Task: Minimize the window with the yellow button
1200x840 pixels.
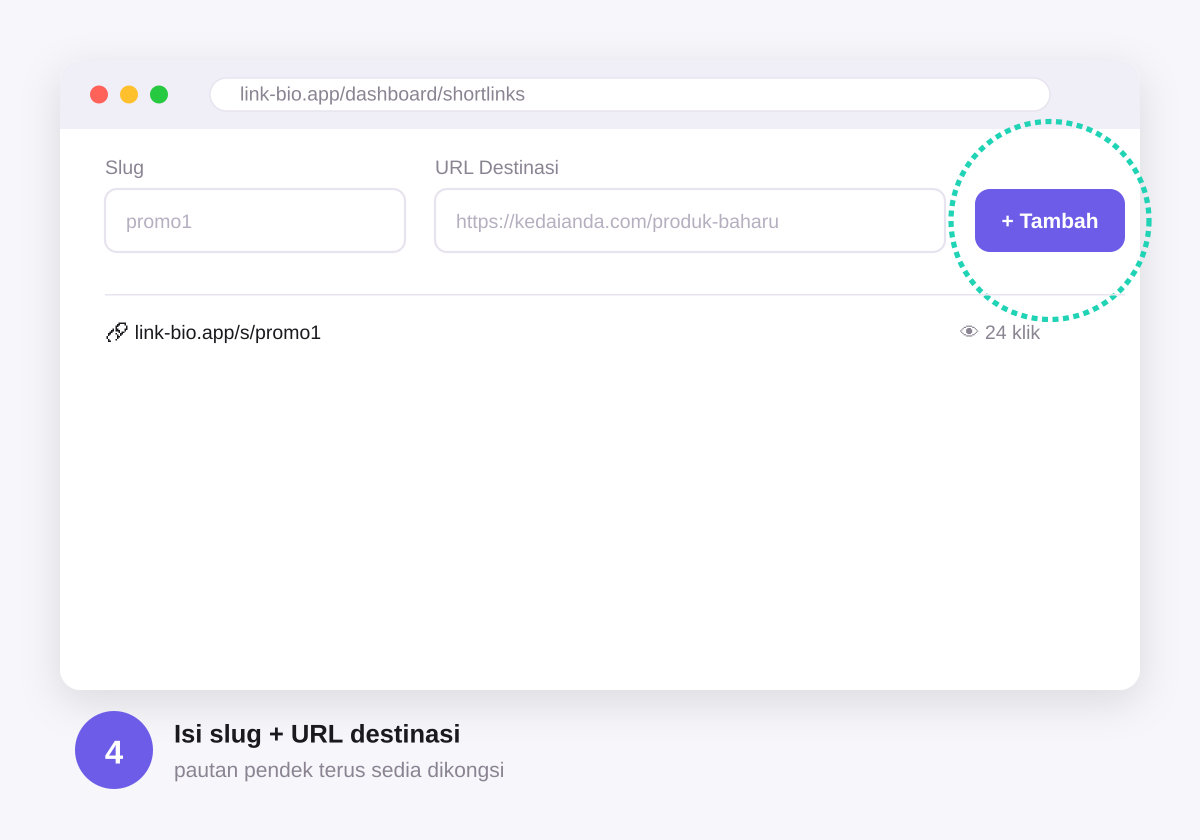Action: (x=129, y=94)
